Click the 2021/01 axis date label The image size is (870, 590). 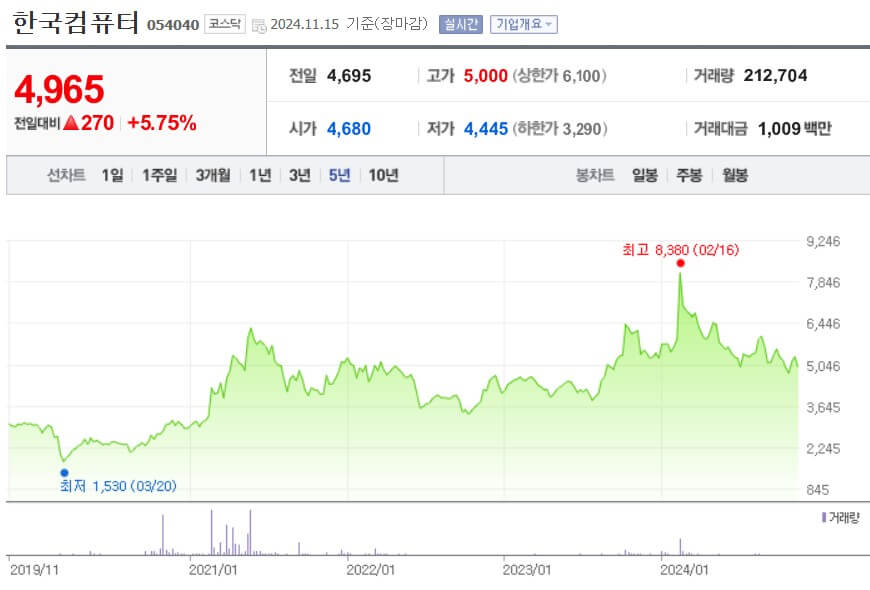pyautogui.click(x=213, y=570)
